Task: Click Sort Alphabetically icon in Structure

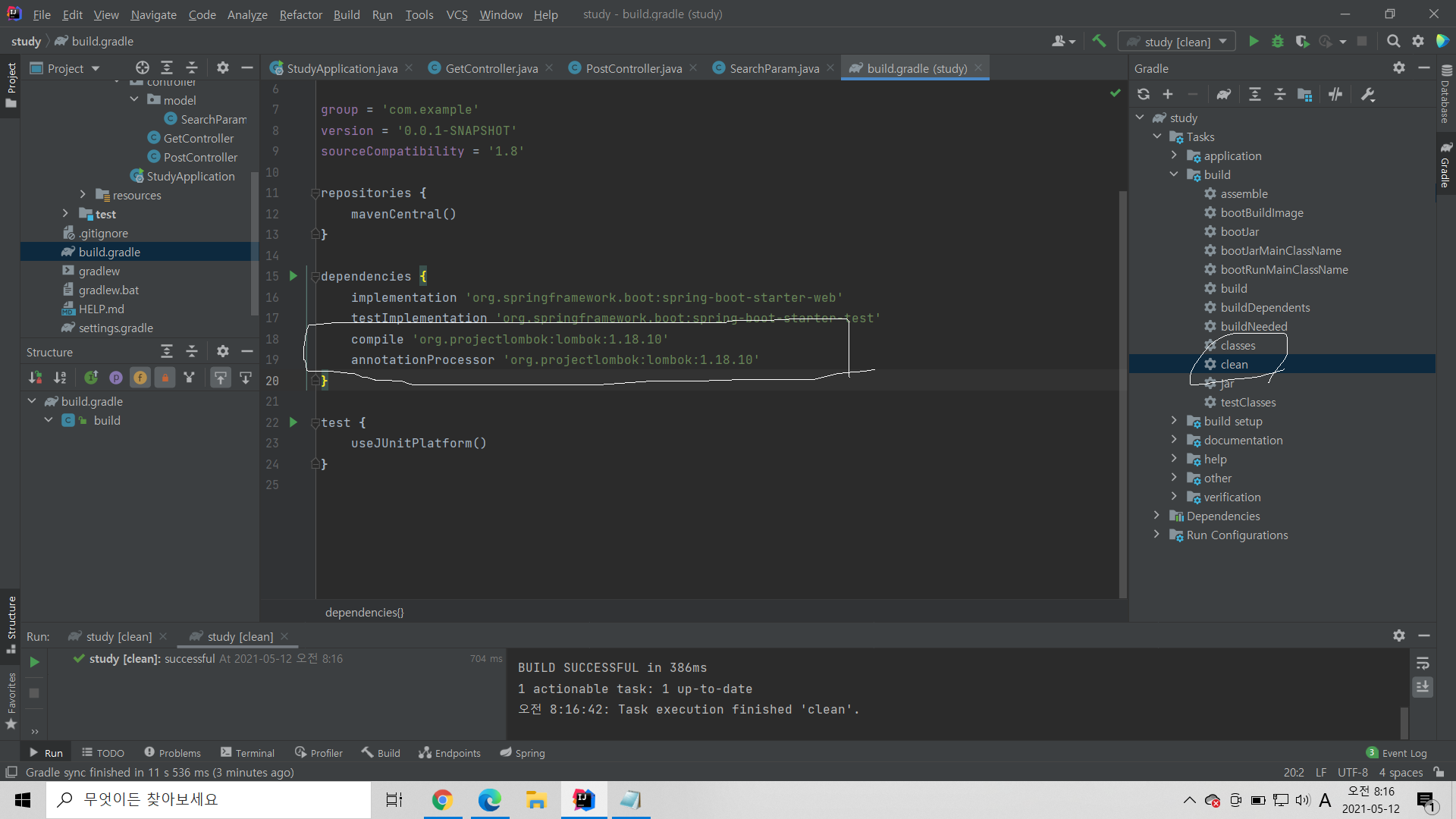Action: pyautogui.click(x=60, y=378)
